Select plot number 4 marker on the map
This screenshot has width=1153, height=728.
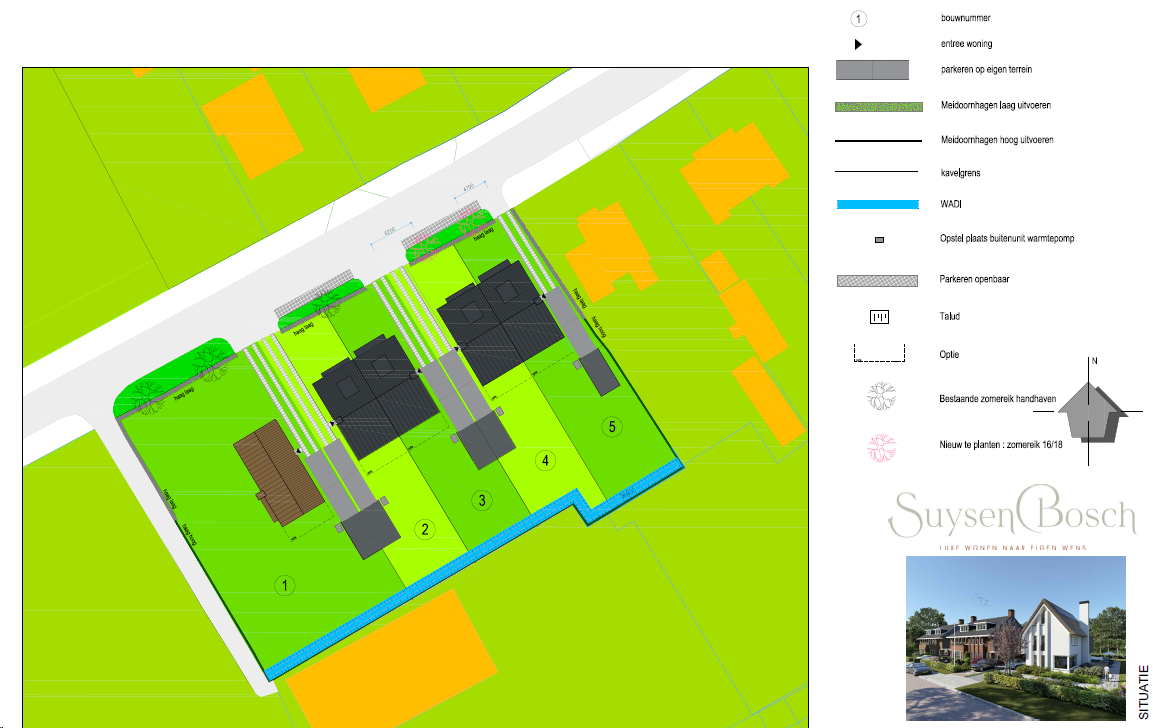coord(544,461)
